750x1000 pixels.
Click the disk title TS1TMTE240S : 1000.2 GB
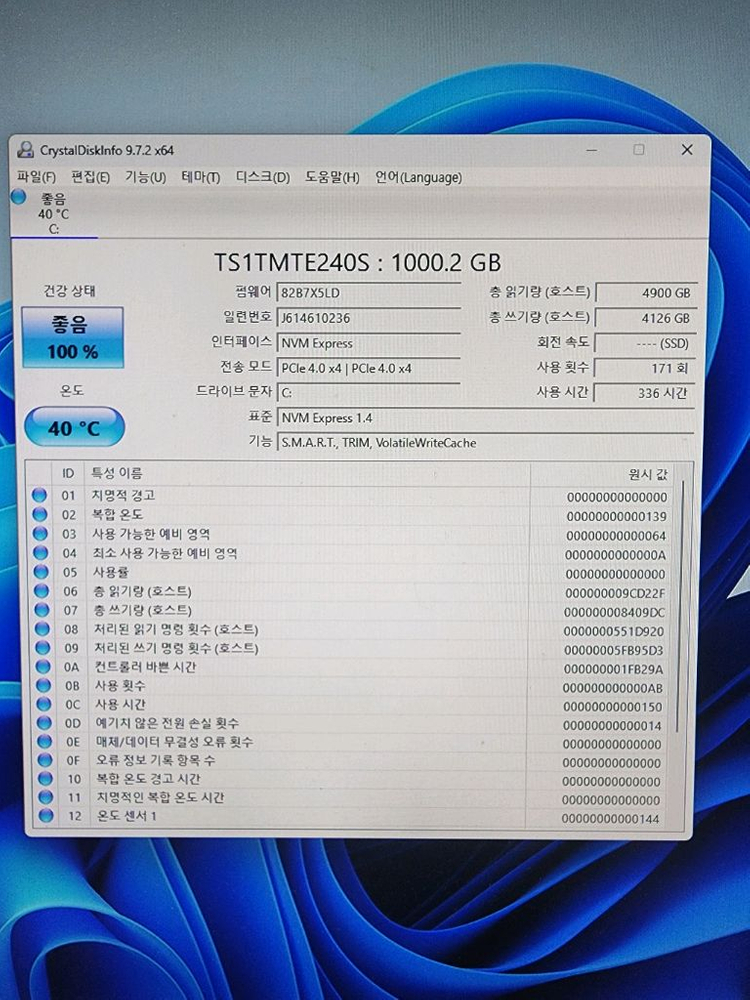(357, 262)
